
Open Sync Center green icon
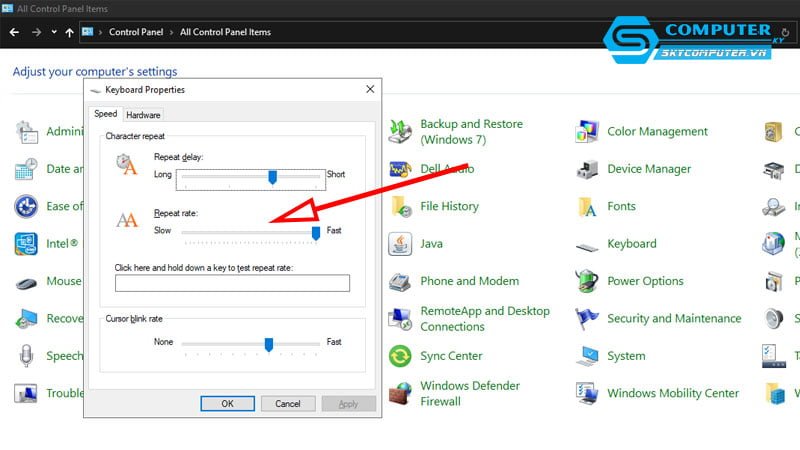400,356
